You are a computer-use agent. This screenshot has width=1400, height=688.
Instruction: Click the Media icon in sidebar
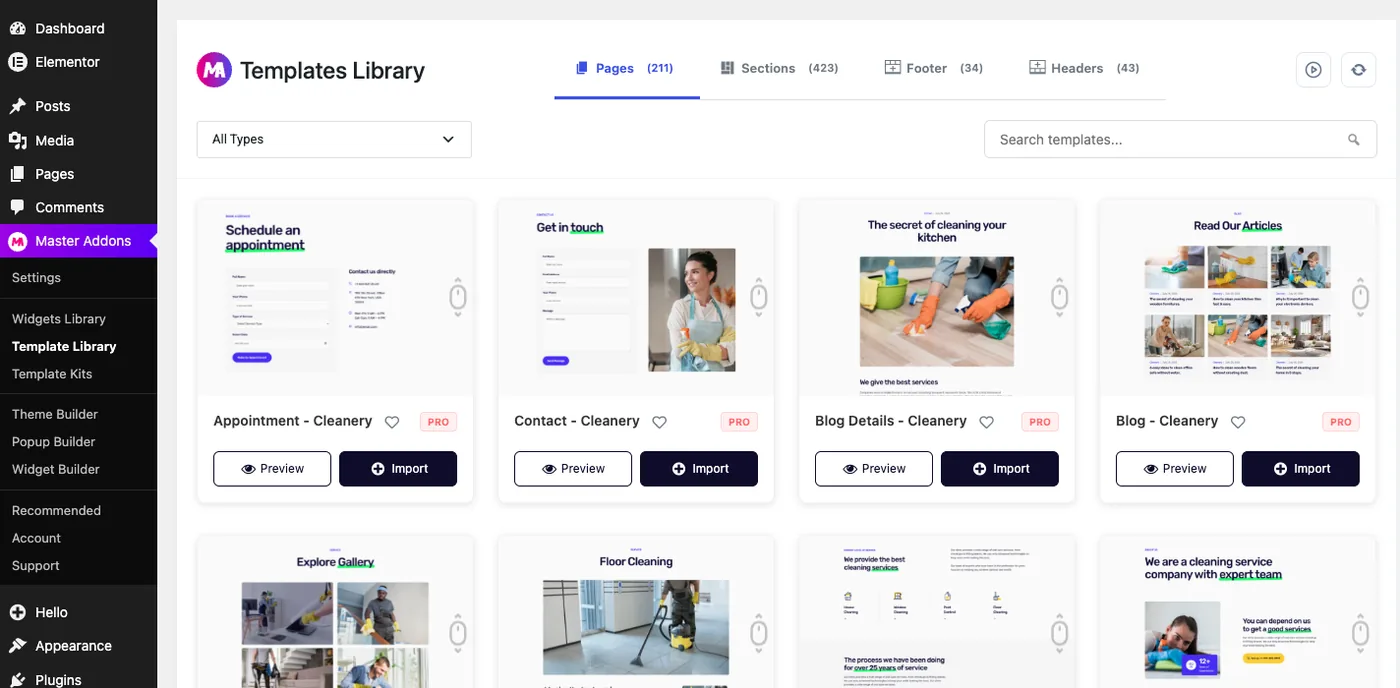click(x=17, y=140)
